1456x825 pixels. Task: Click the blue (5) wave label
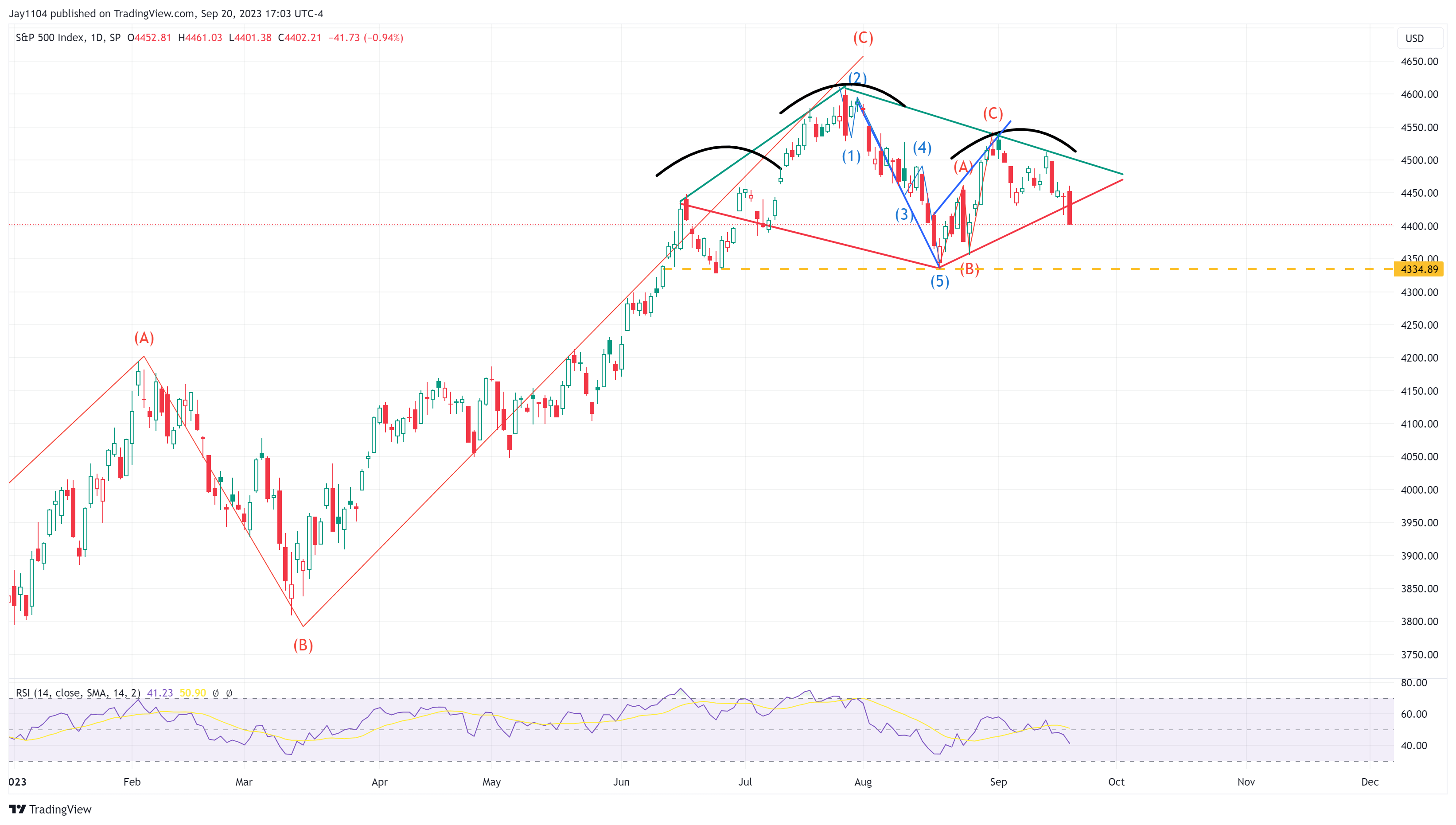coord(940,281)
